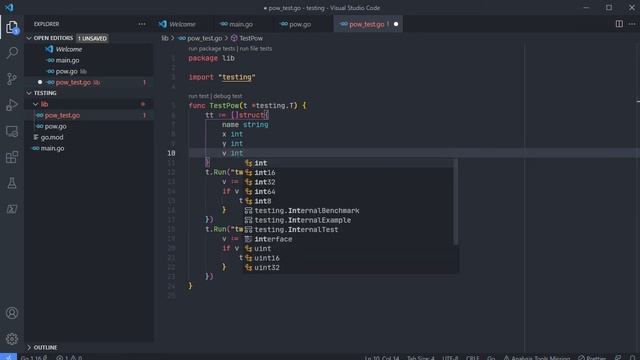This screenshot has height=360, width=640.
Task: Click the bottom activity bar icon below flask
Action: click(x=12, y=209)
